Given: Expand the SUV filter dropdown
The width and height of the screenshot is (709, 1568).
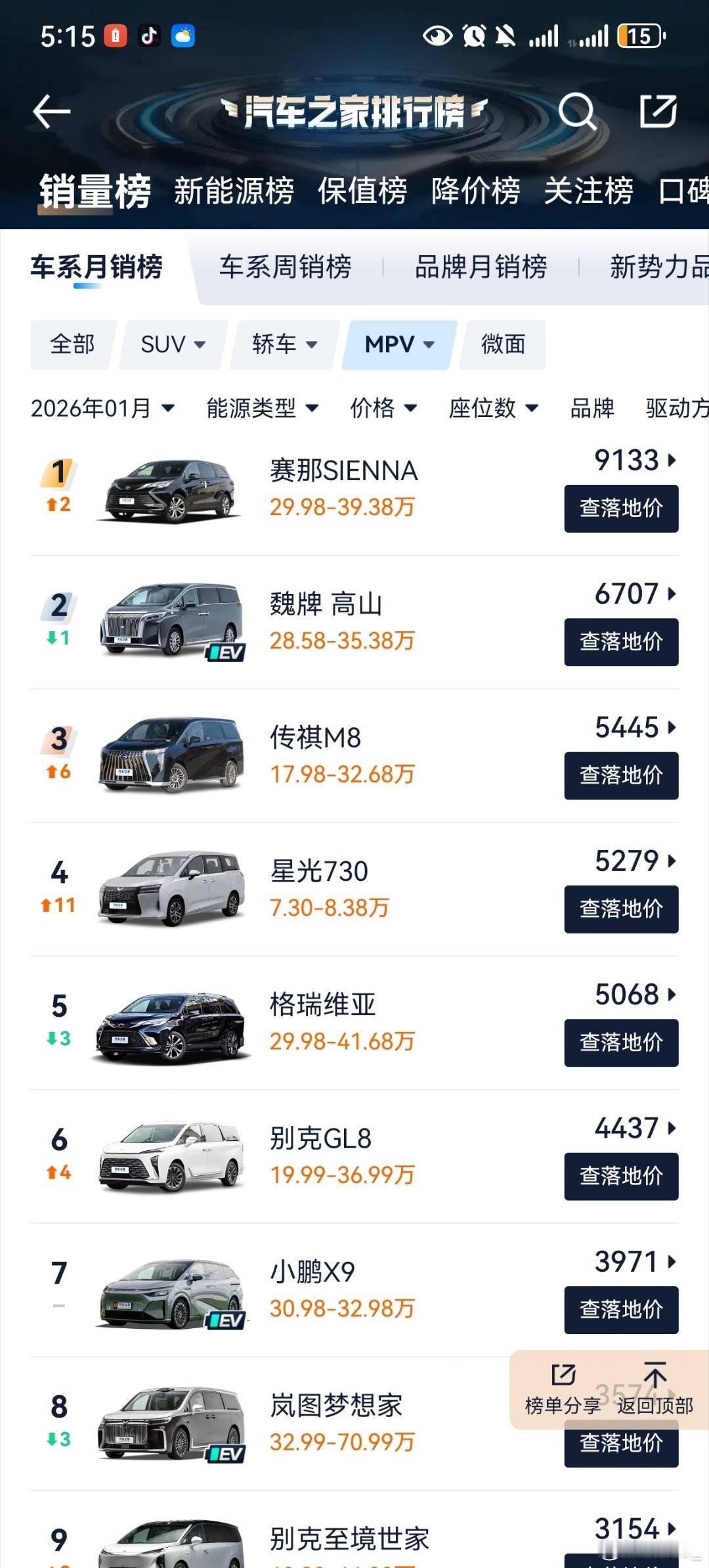Looking at the screenshot, I should tap(174, 345).
